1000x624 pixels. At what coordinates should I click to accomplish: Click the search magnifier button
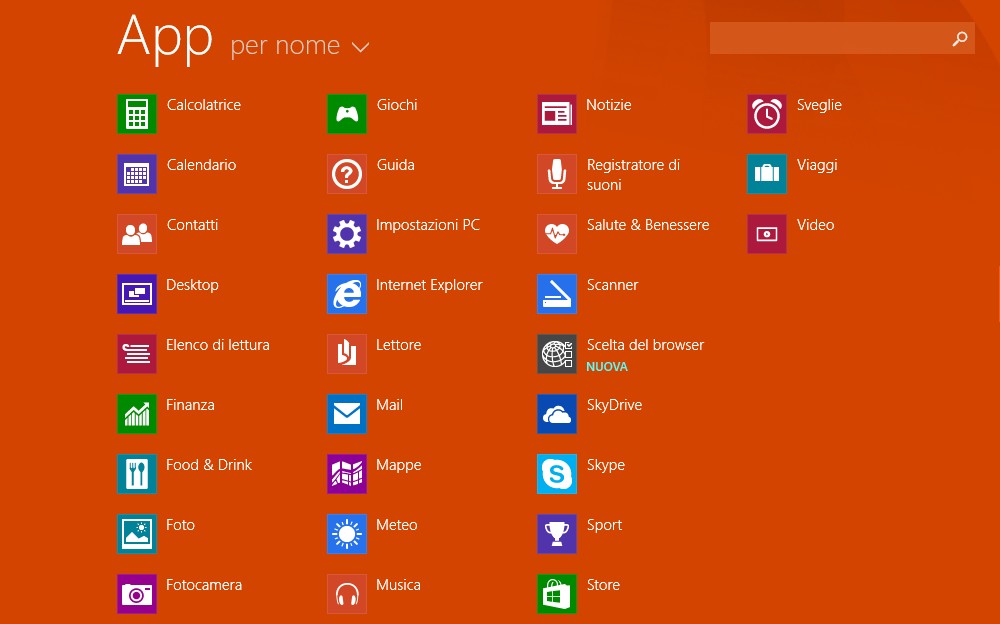point(960,39)
